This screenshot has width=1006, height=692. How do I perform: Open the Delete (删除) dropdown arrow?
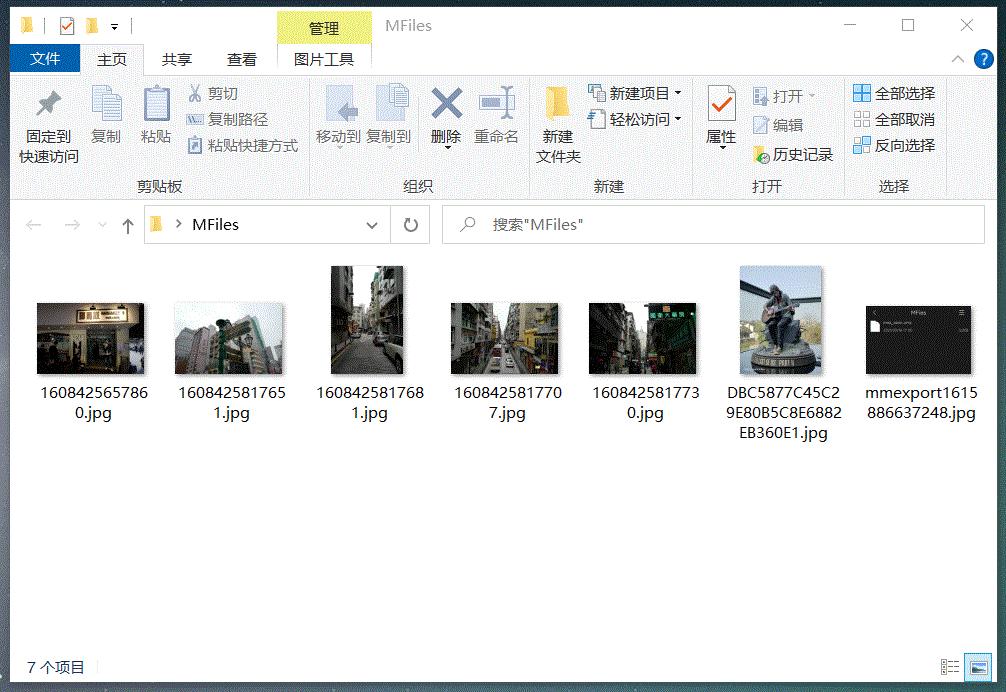447,148
